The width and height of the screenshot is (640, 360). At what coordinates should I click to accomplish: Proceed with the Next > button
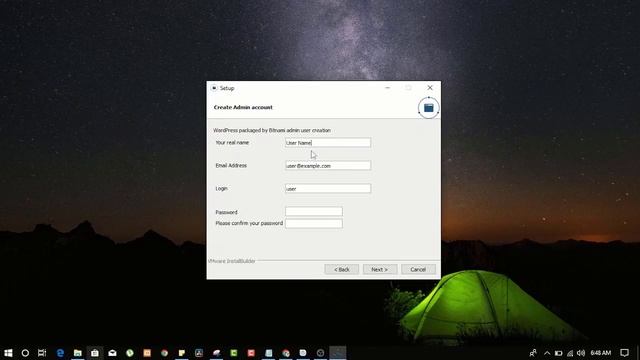[x=380, y=269]
